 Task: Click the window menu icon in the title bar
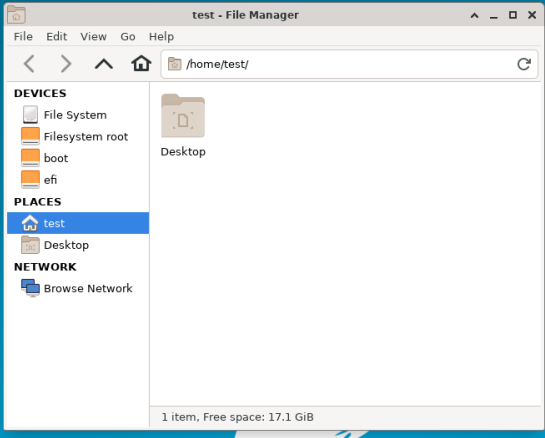[16, 15]
